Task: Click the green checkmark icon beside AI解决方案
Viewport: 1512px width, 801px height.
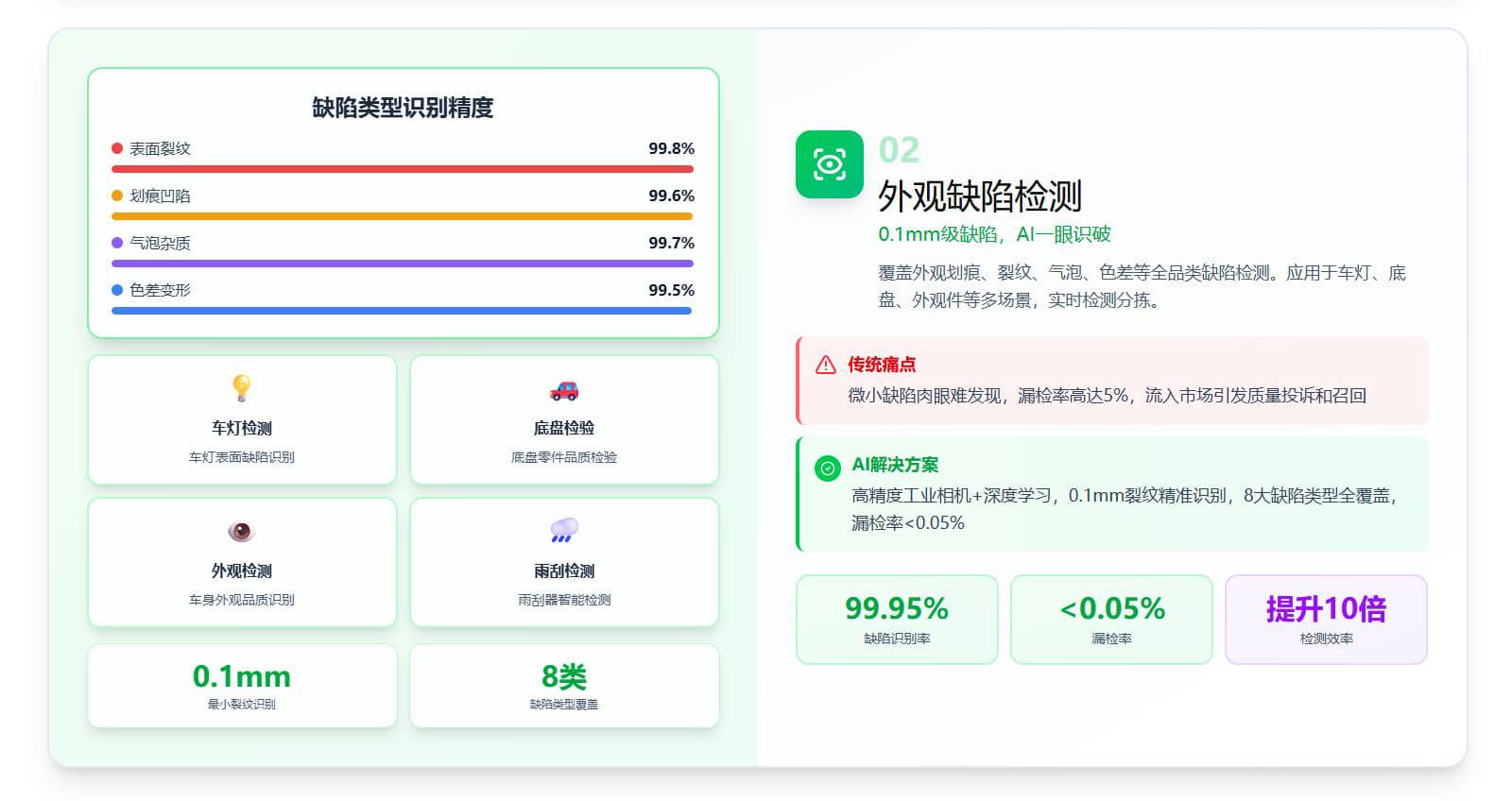Action: (x=827, y=468)
